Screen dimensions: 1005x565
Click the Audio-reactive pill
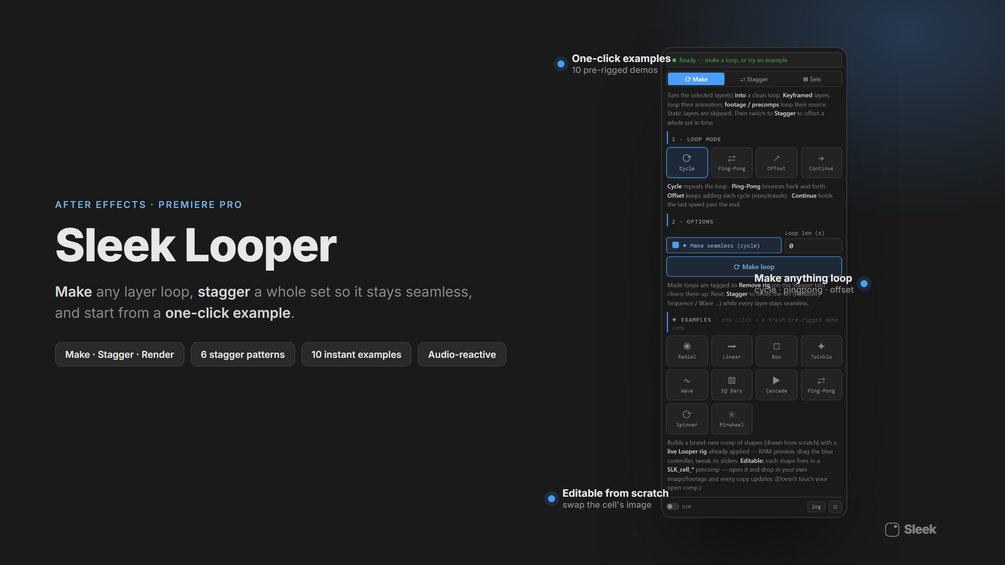pyautogui.click(x=461, y=354)
